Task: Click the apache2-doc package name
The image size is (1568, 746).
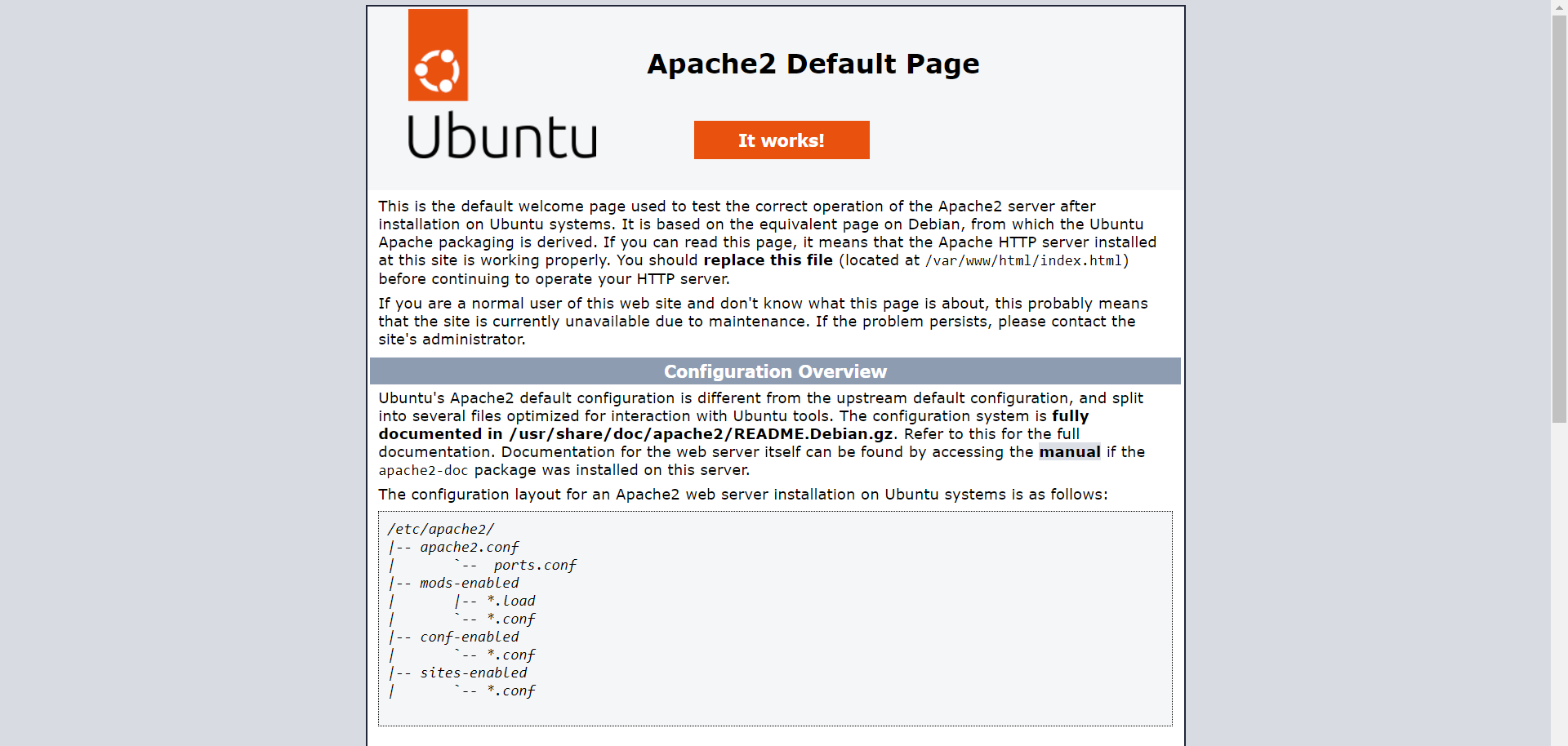Action: (x=423, y=470)
